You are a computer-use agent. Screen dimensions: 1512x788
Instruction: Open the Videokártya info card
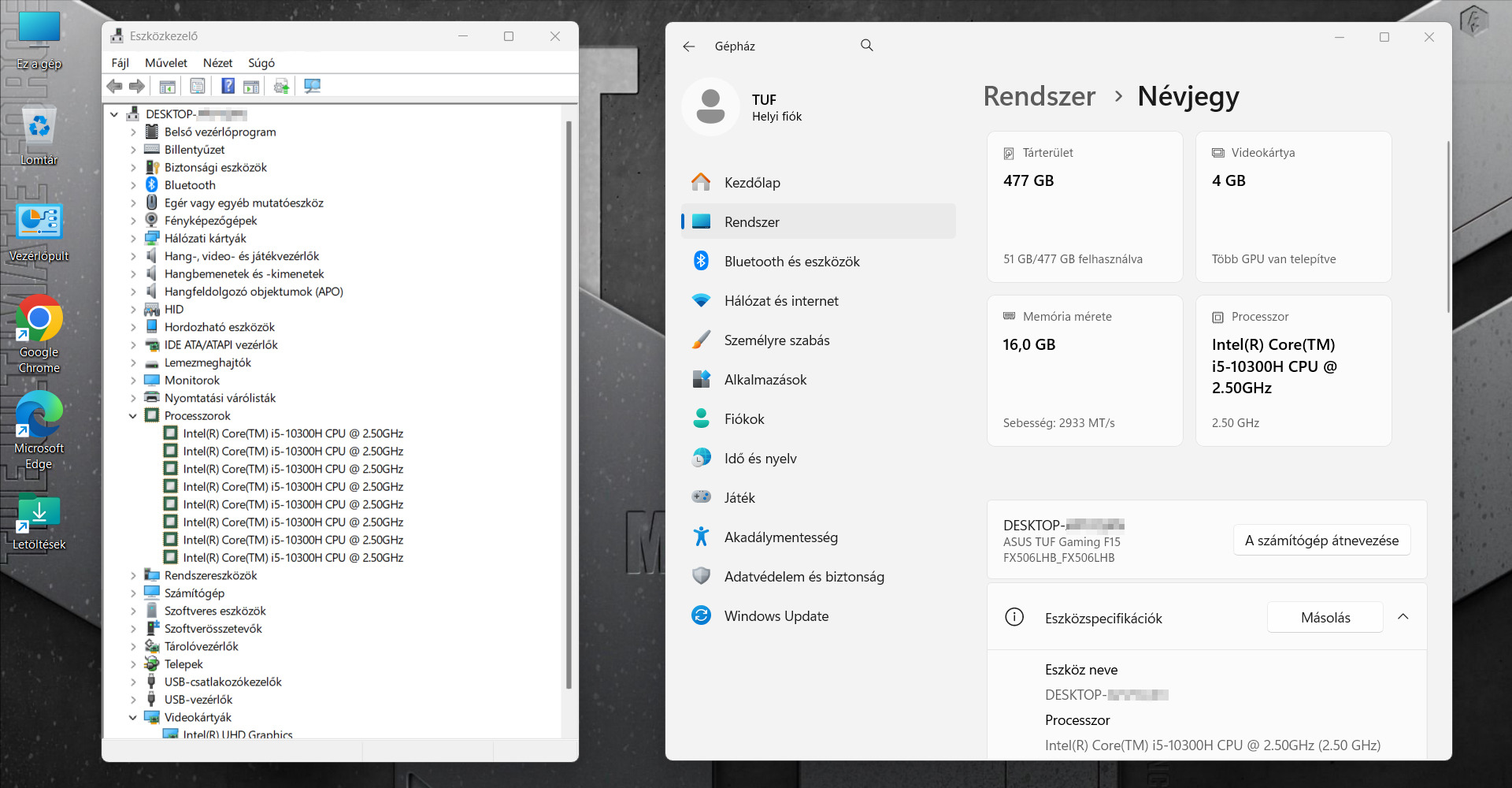1294,206
